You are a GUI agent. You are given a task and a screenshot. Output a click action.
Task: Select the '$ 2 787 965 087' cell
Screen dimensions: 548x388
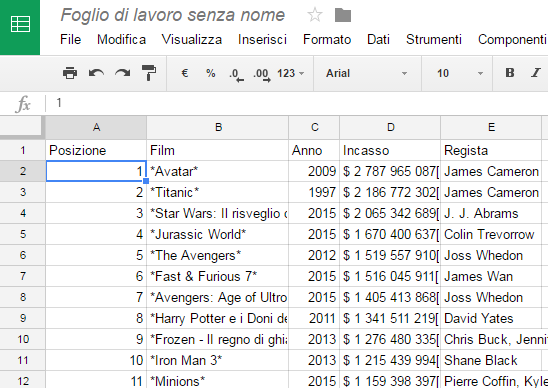pyautogui.click(x=390, y=171)
